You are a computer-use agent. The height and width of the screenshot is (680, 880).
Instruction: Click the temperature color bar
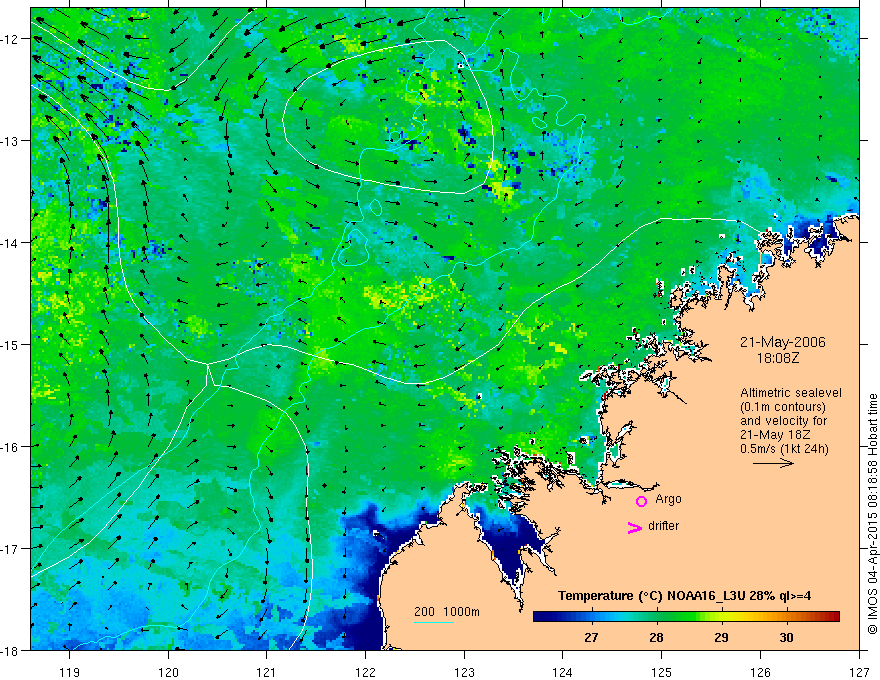pyautogui.click(x=686, y=616)
